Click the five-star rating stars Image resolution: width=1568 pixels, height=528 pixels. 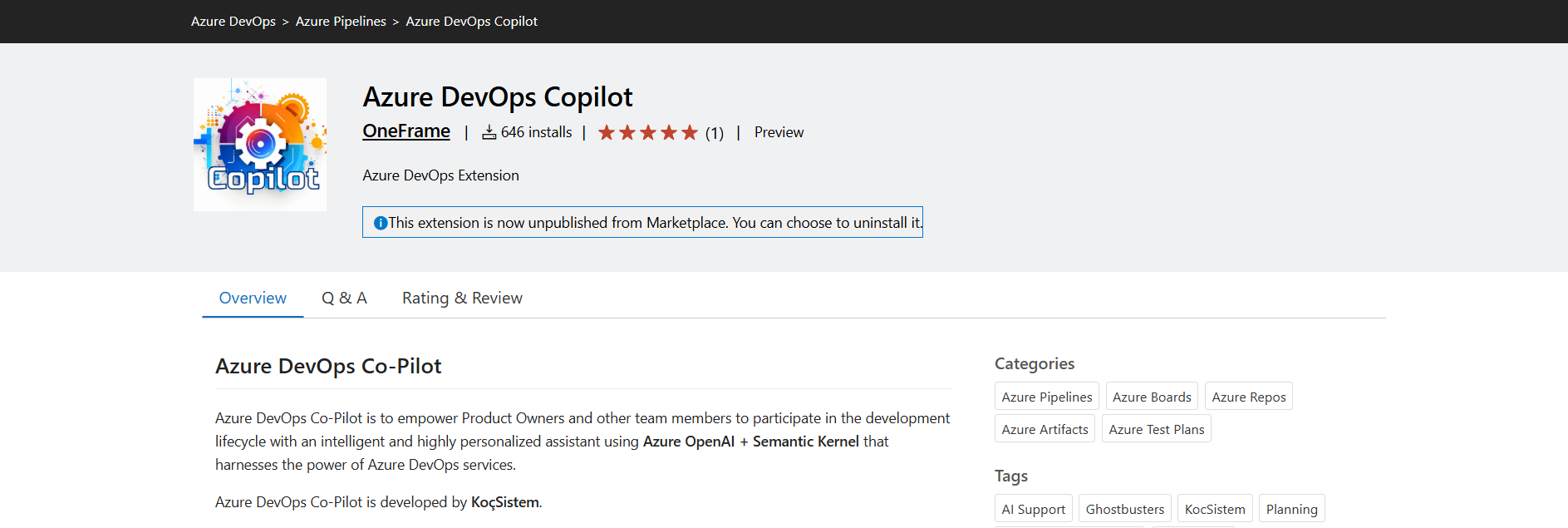coord(648,132)
